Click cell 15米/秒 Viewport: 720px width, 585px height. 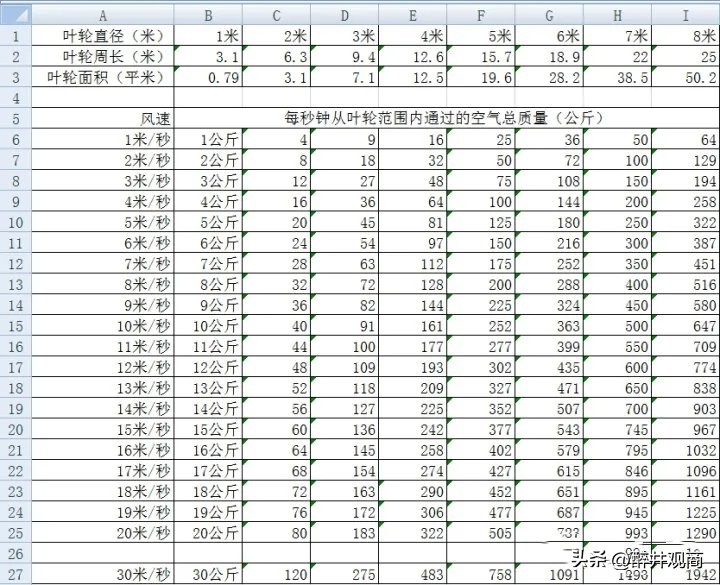pos(103,429)
